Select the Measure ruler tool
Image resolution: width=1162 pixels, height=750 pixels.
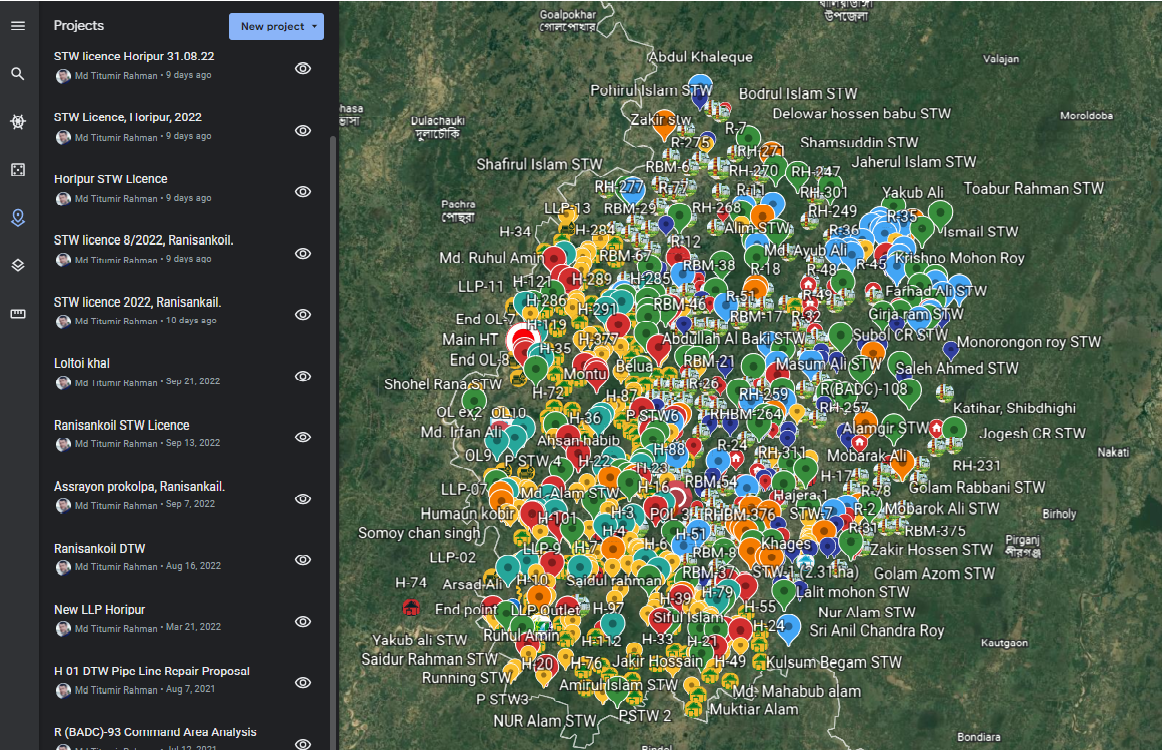[18, 314]
